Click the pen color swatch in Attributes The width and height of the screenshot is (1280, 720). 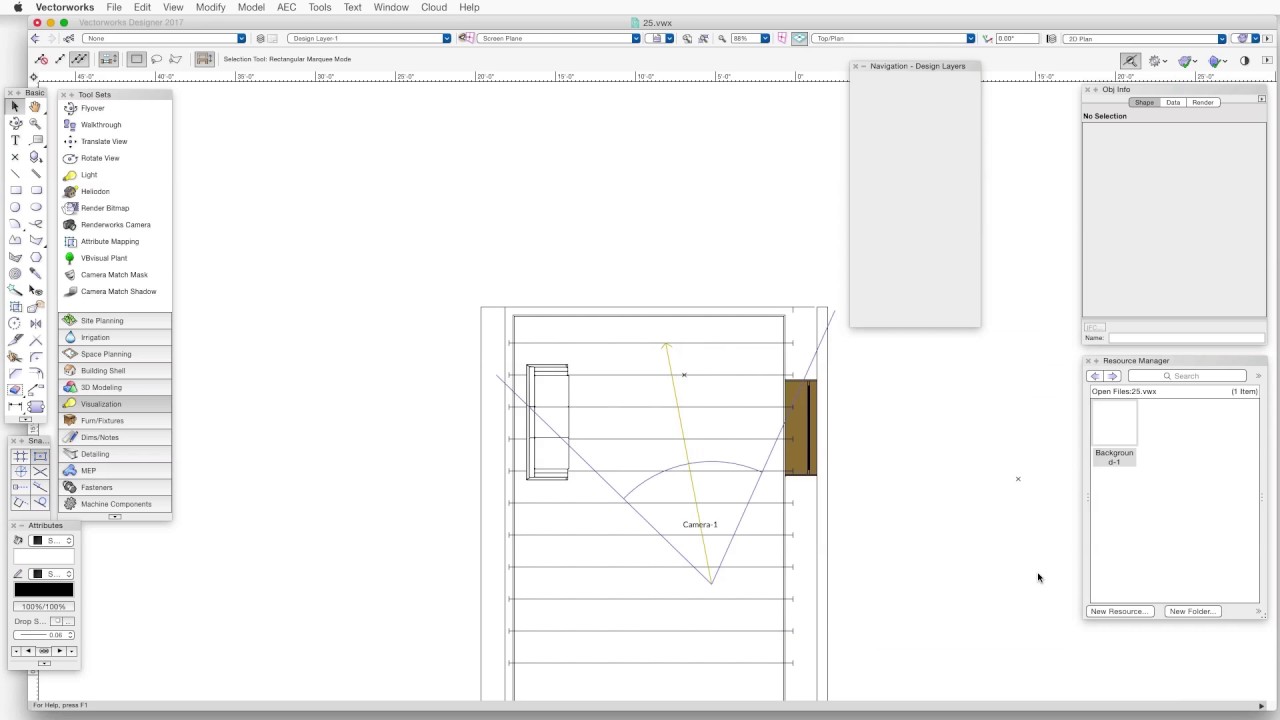pos(43,590)
